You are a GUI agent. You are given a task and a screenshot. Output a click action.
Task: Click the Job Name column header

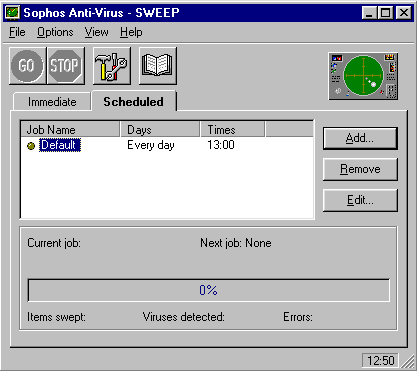70,129
